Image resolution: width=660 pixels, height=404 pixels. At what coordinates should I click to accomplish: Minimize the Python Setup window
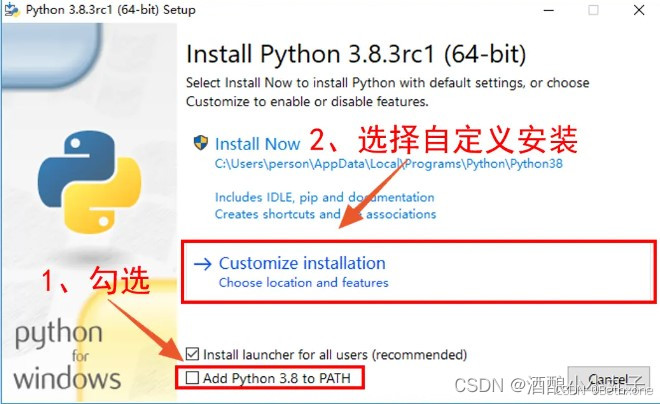(549, 10)
